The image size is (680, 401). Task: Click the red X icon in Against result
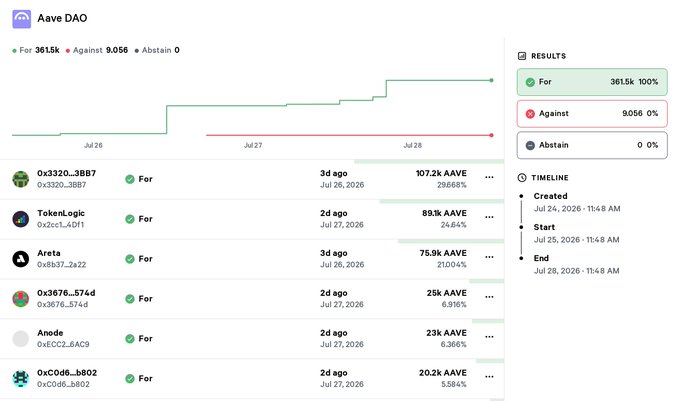(530, 114)
